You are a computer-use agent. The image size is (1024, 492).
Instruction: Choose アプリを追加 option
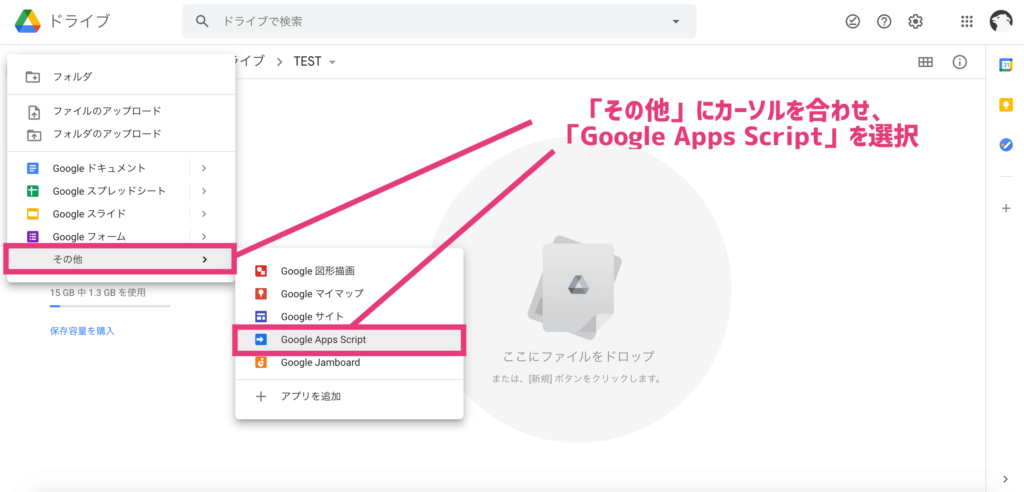[349, 396]
